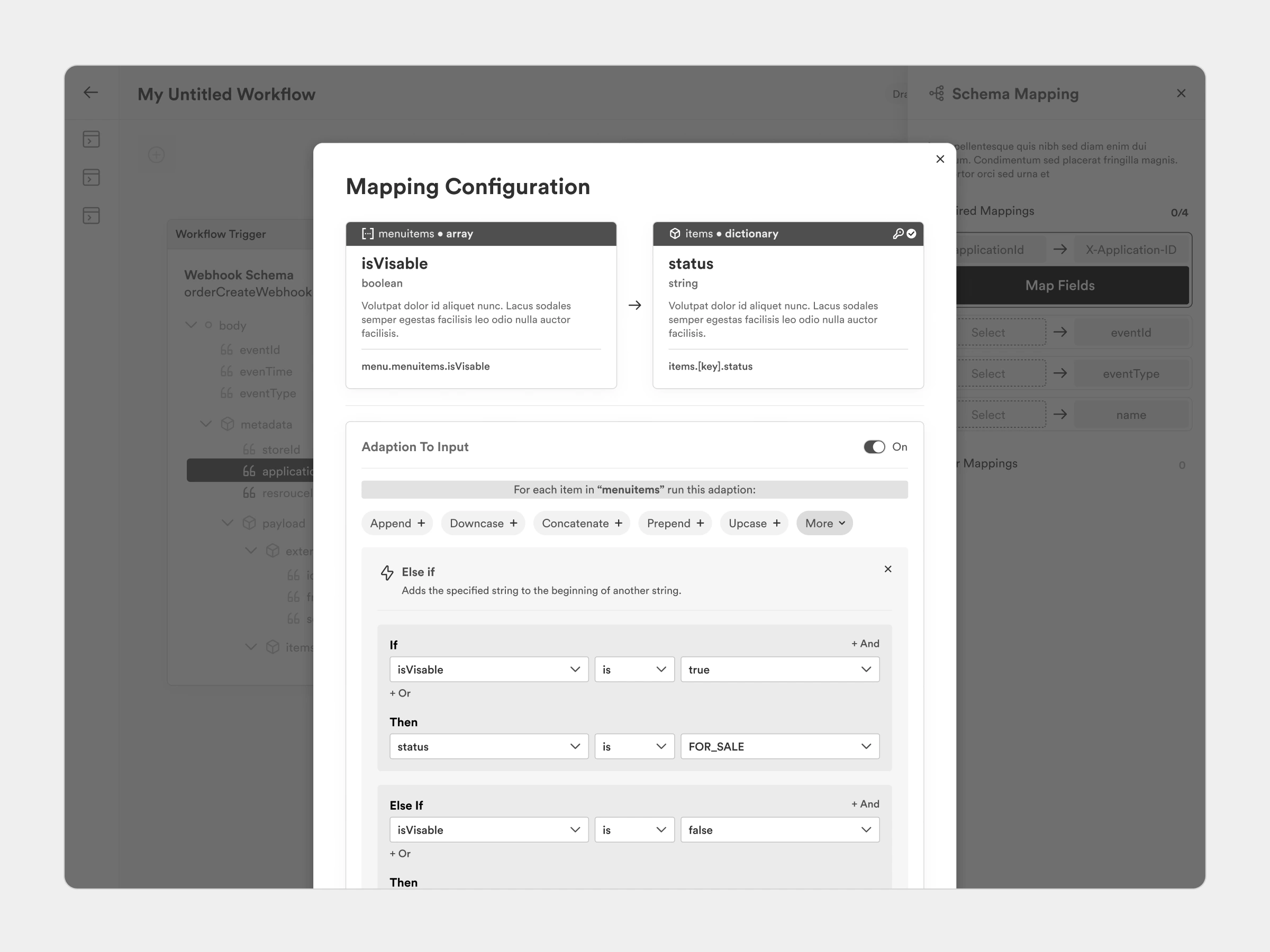Click the key icon on items header
1270x952 pixels.
(x=898, y=234)
